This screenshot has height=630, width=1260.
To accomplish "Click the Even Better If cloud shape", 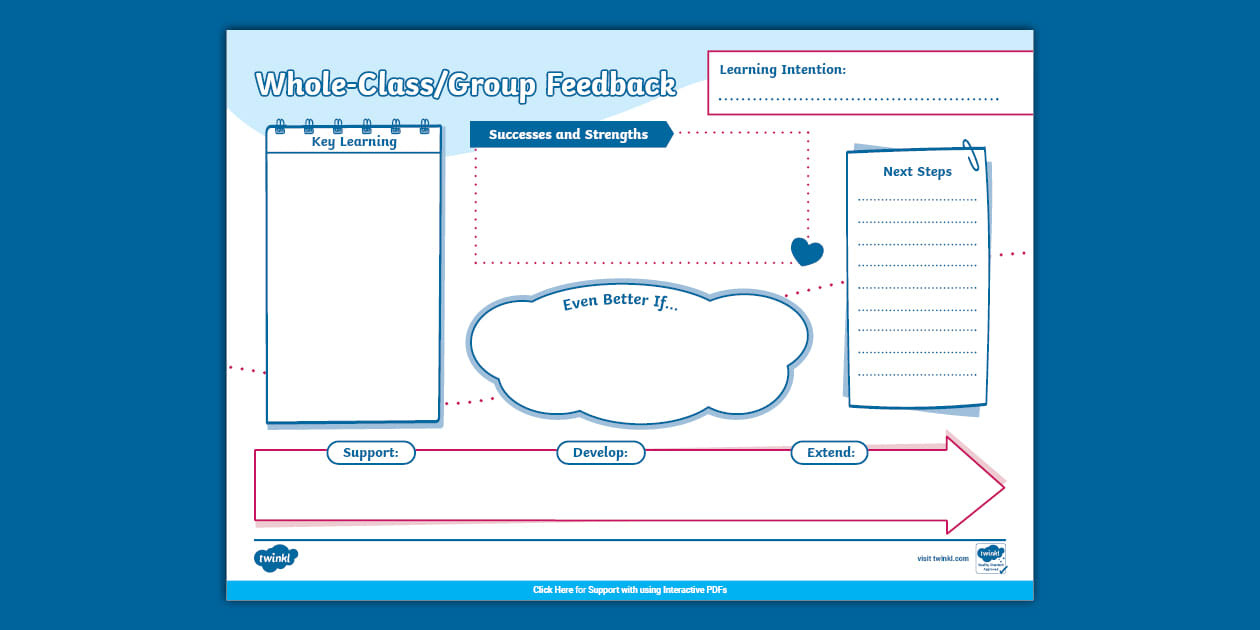I will tap(638, 358).
